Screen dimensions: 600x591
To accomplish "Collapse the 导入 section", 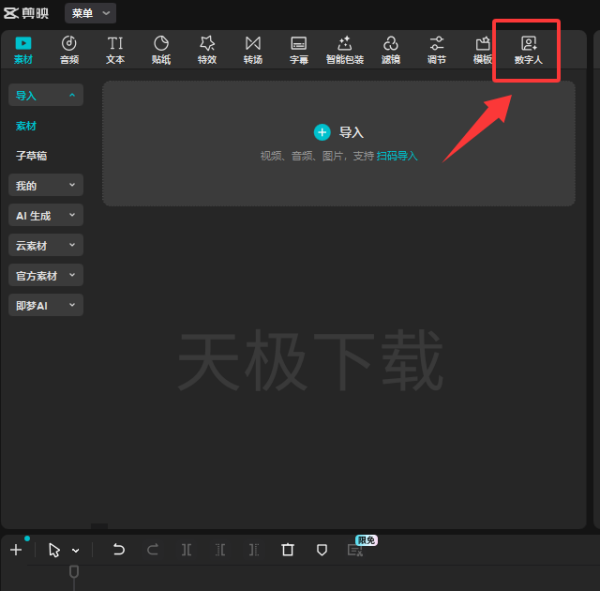I will point(46,95).
